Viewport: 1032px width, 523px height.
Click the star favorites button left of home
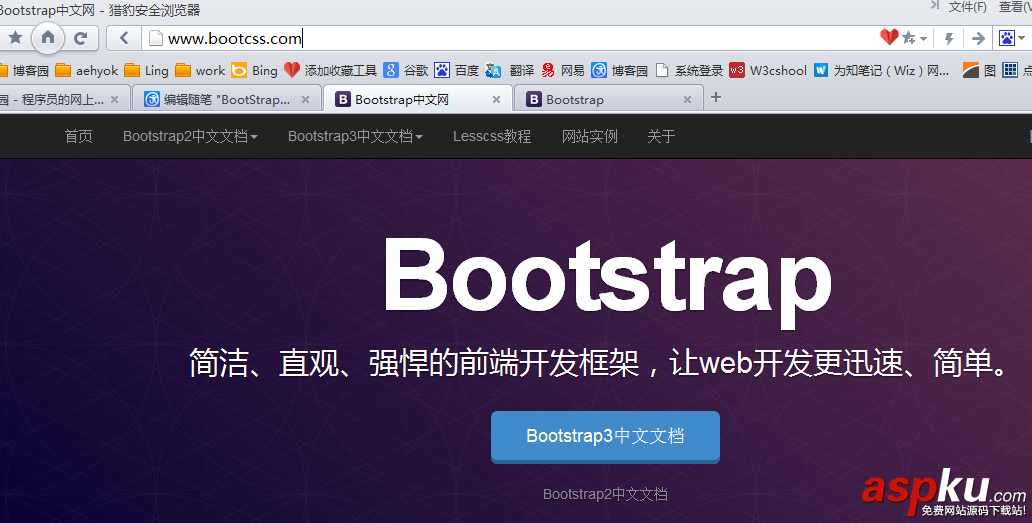(15, 37)
